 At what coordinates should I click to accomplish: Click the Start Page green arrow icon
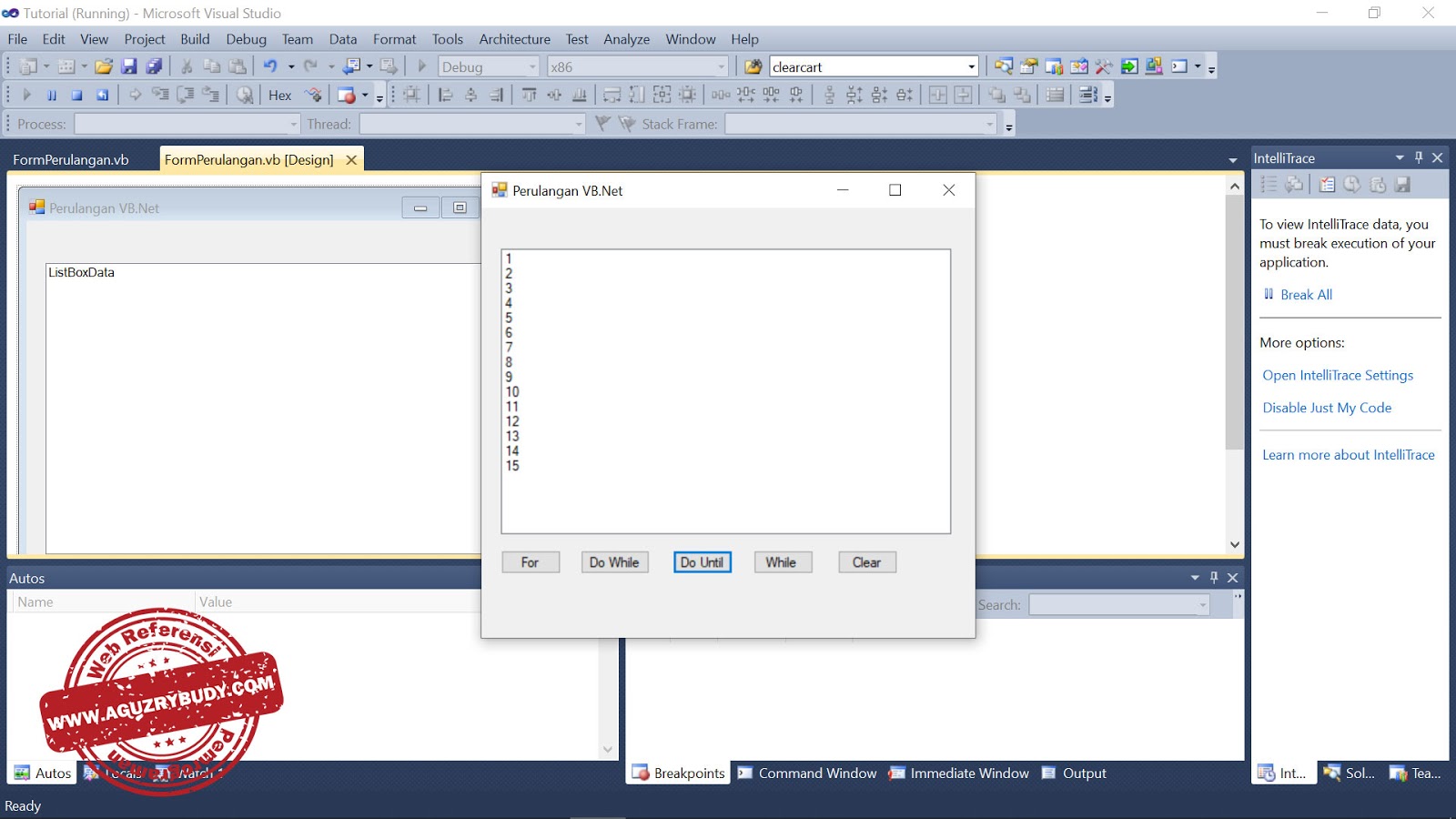(x=1129, y=66)
